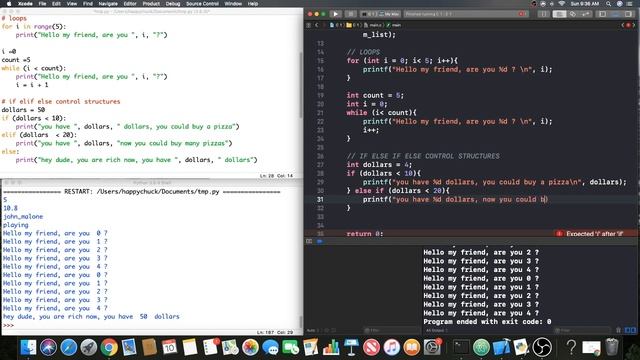Open main.c file in jump bar

(373, 25)
